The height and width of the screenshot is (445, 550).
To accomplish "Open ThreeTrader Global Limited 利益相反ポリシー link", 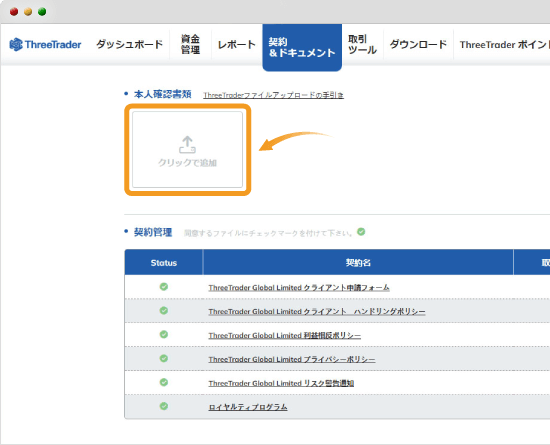I will click(x=284, y=335).
